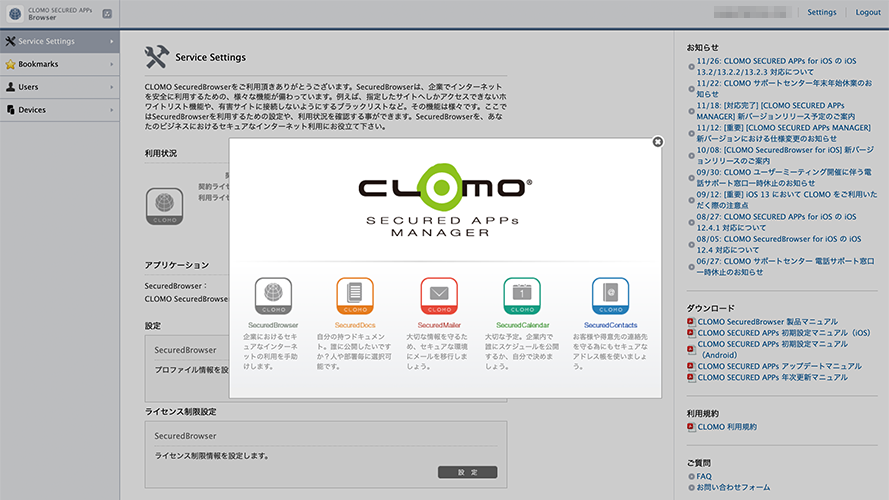Open the 08/27 iOS 12.4.1 support notice
Screen dimensions: 889x500
[777, 222]
